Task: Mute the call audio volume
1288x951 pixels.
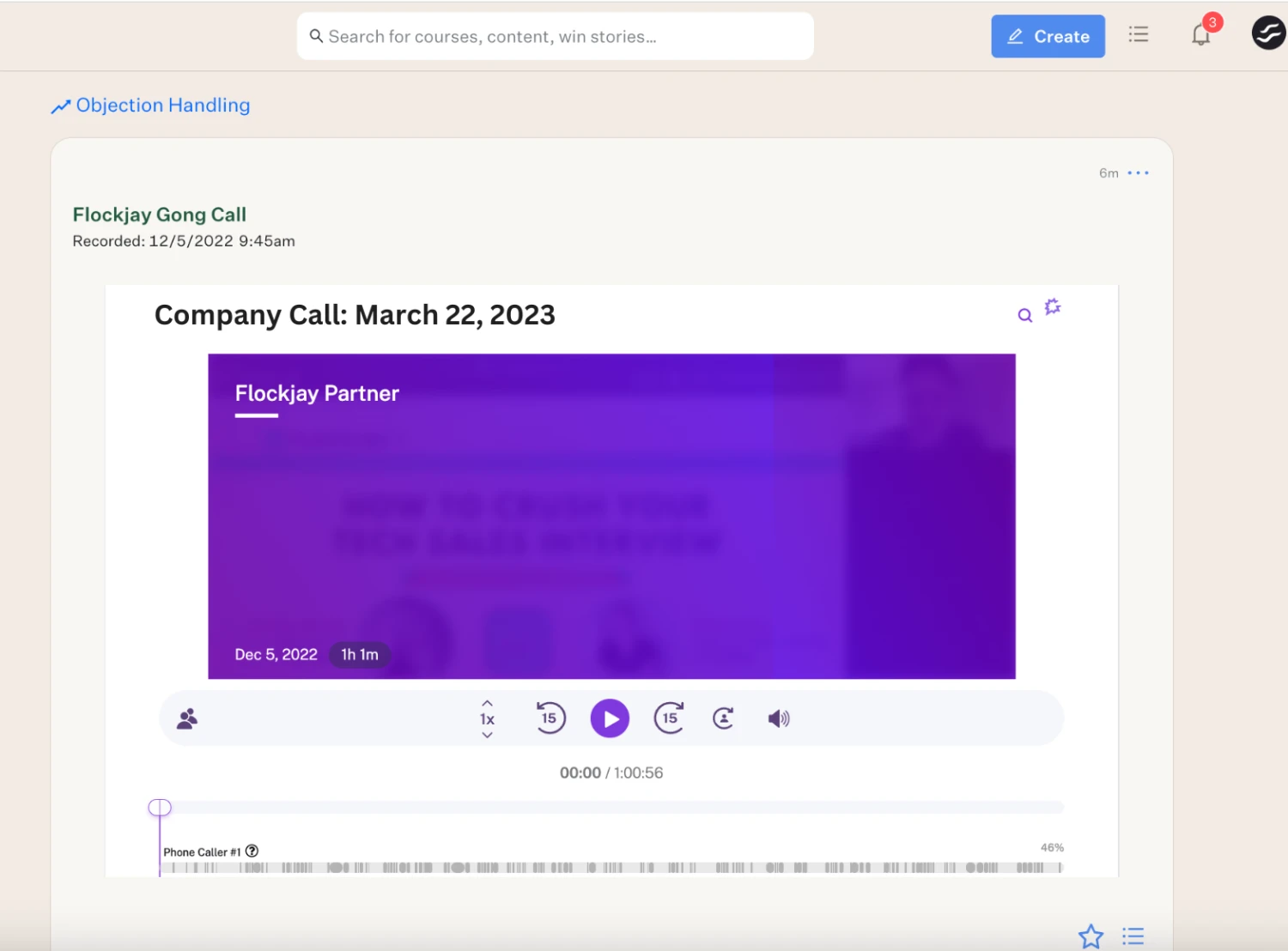Action: [x=778, y=718]
